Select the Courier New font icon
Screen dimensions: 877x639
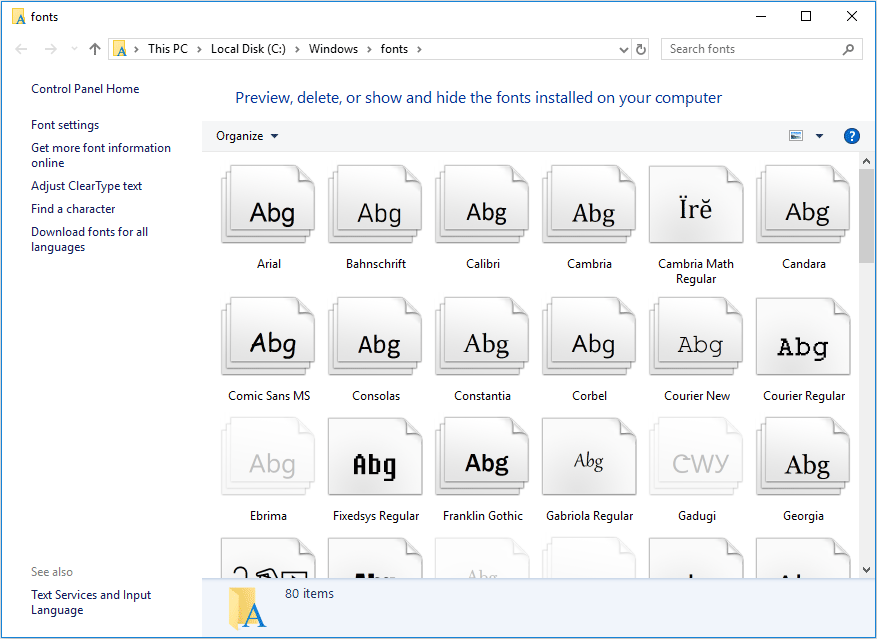[696, 336]
